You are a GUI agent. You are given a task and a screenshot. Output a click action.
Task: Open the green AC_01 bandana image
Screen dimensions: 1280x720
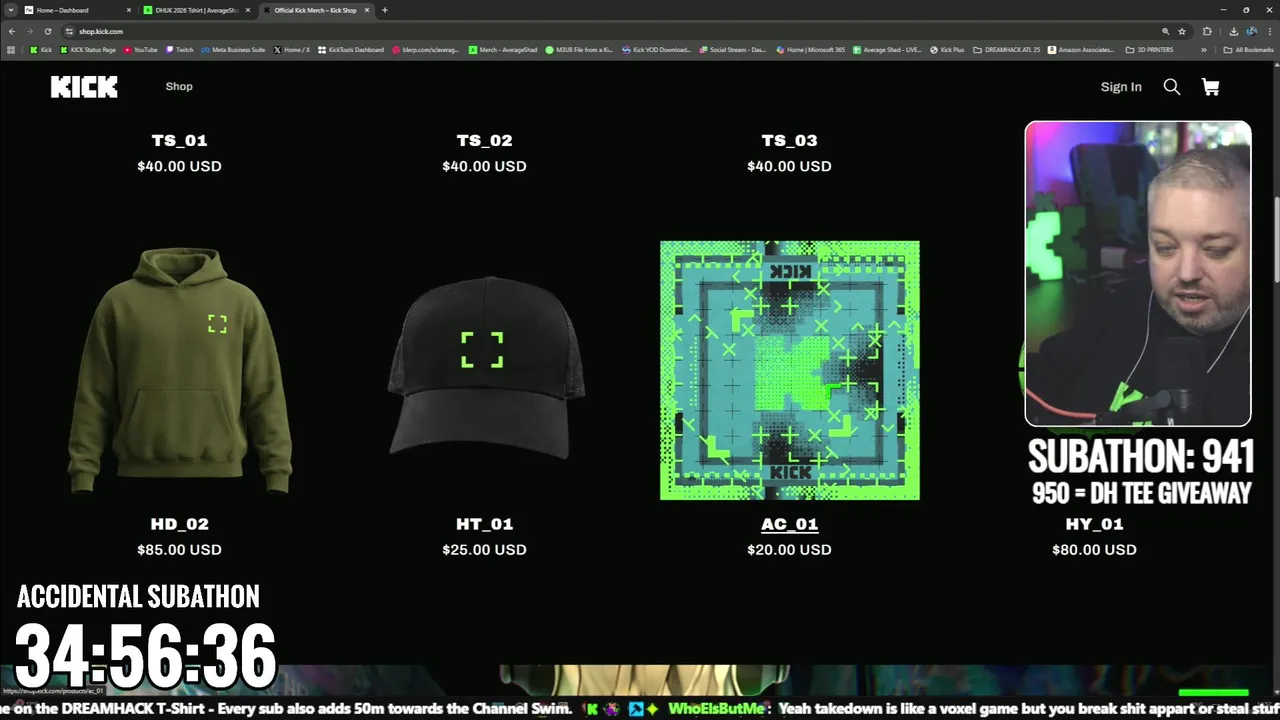790,370
